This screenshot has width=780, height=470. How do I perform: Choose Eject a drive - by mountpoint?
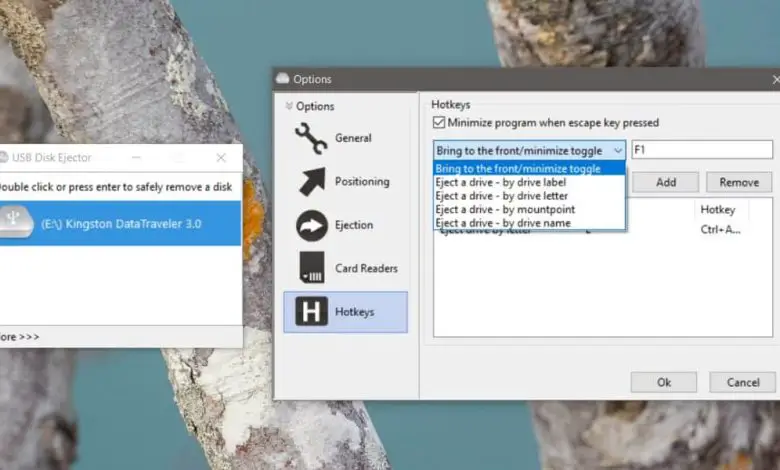(529, 209)
